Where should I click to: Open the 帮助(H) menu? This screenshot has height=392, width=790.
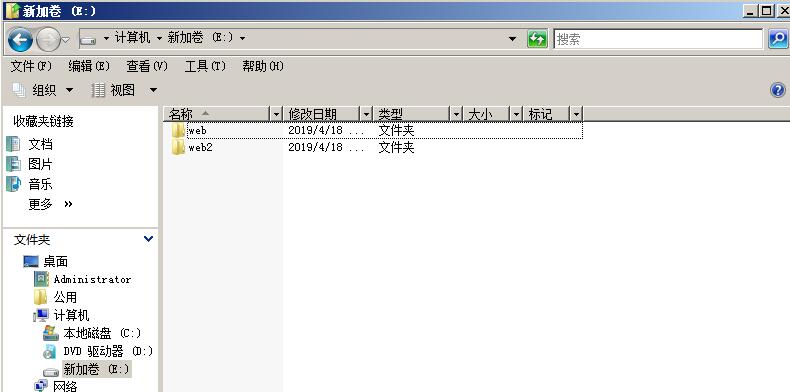[x=263, y=66]
